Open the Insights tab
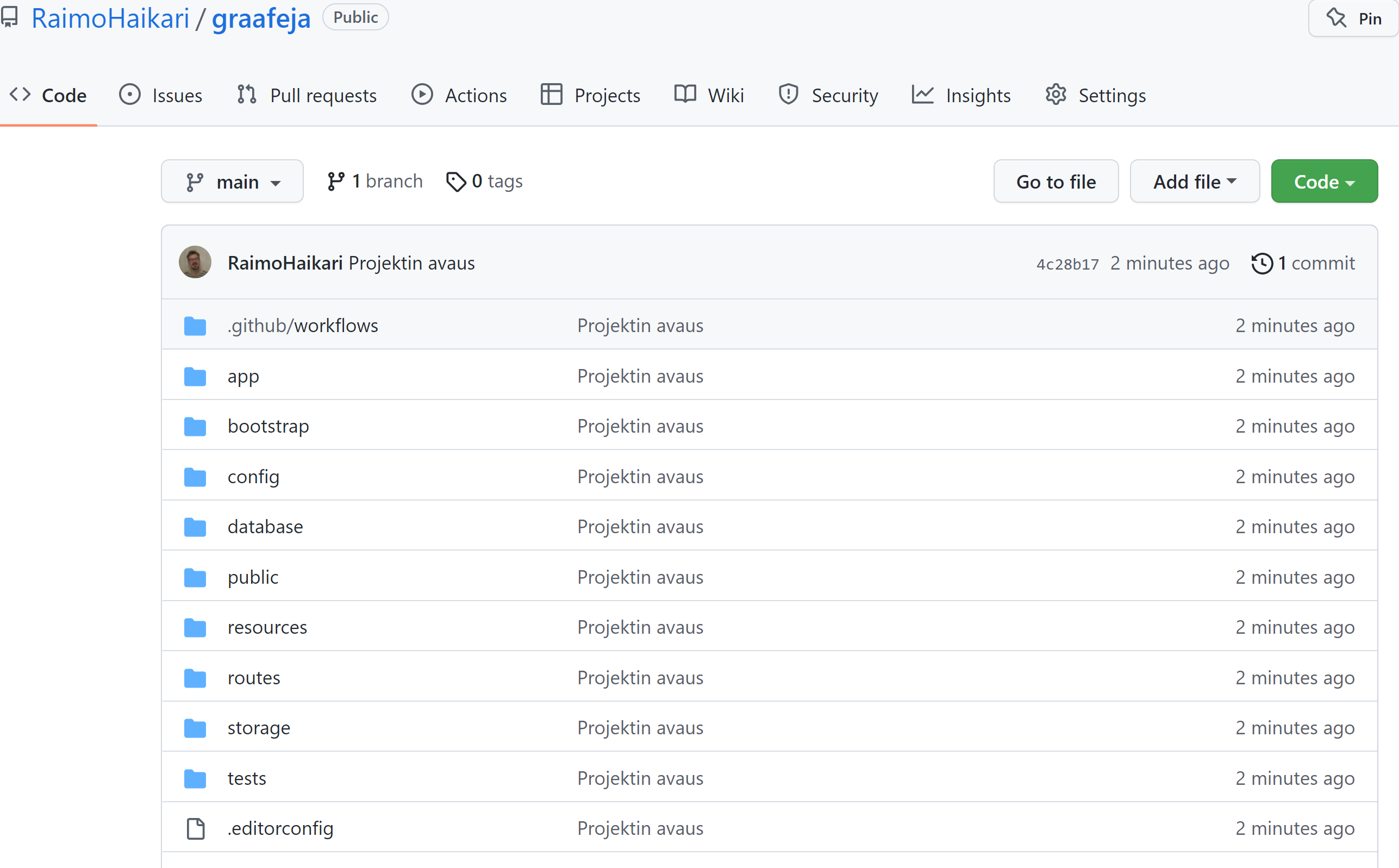Image resolution: width=1399 pixels, height=868 pixels. (x=961, y=95)
